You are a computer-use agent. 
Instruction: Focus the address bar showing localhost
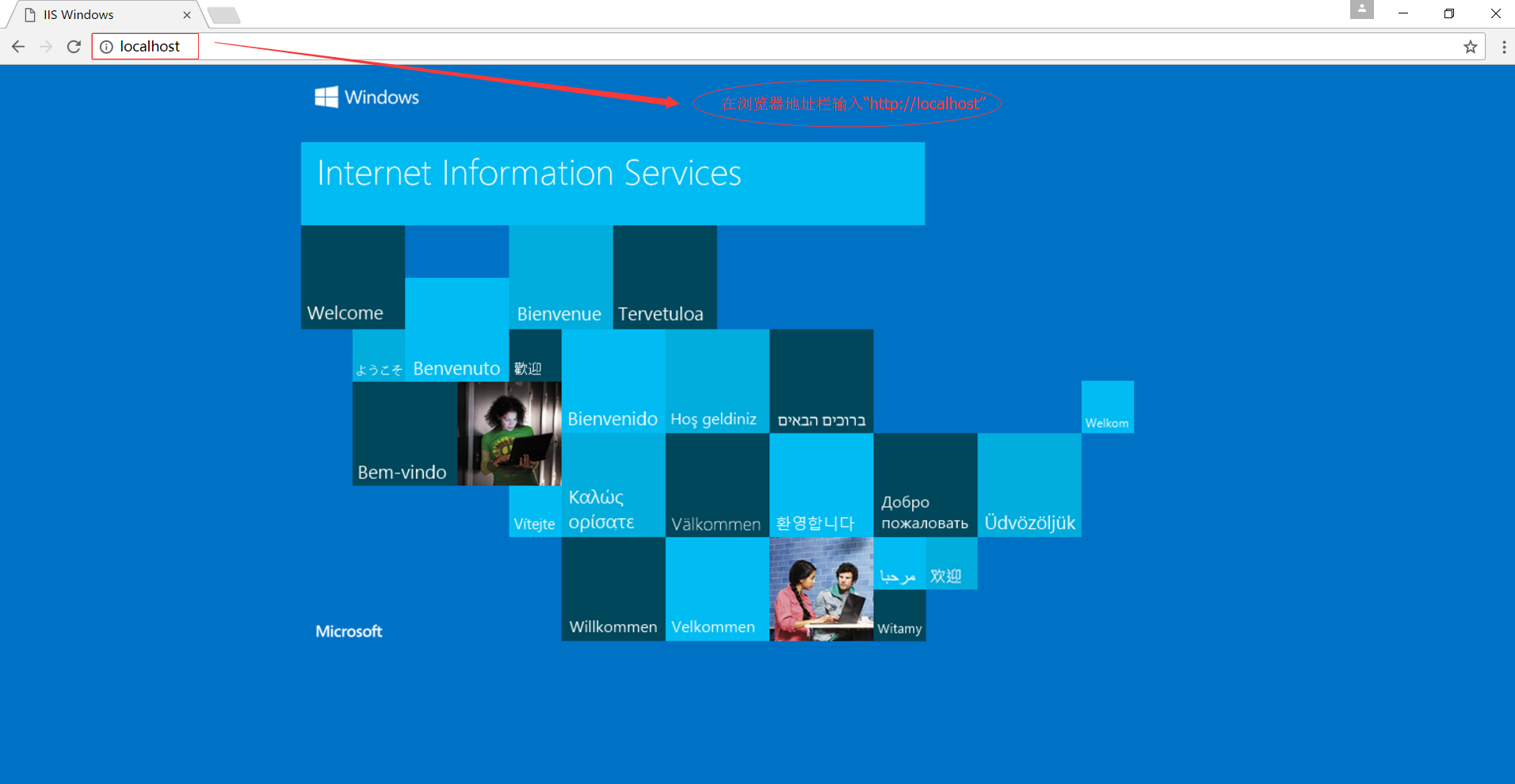149,46
